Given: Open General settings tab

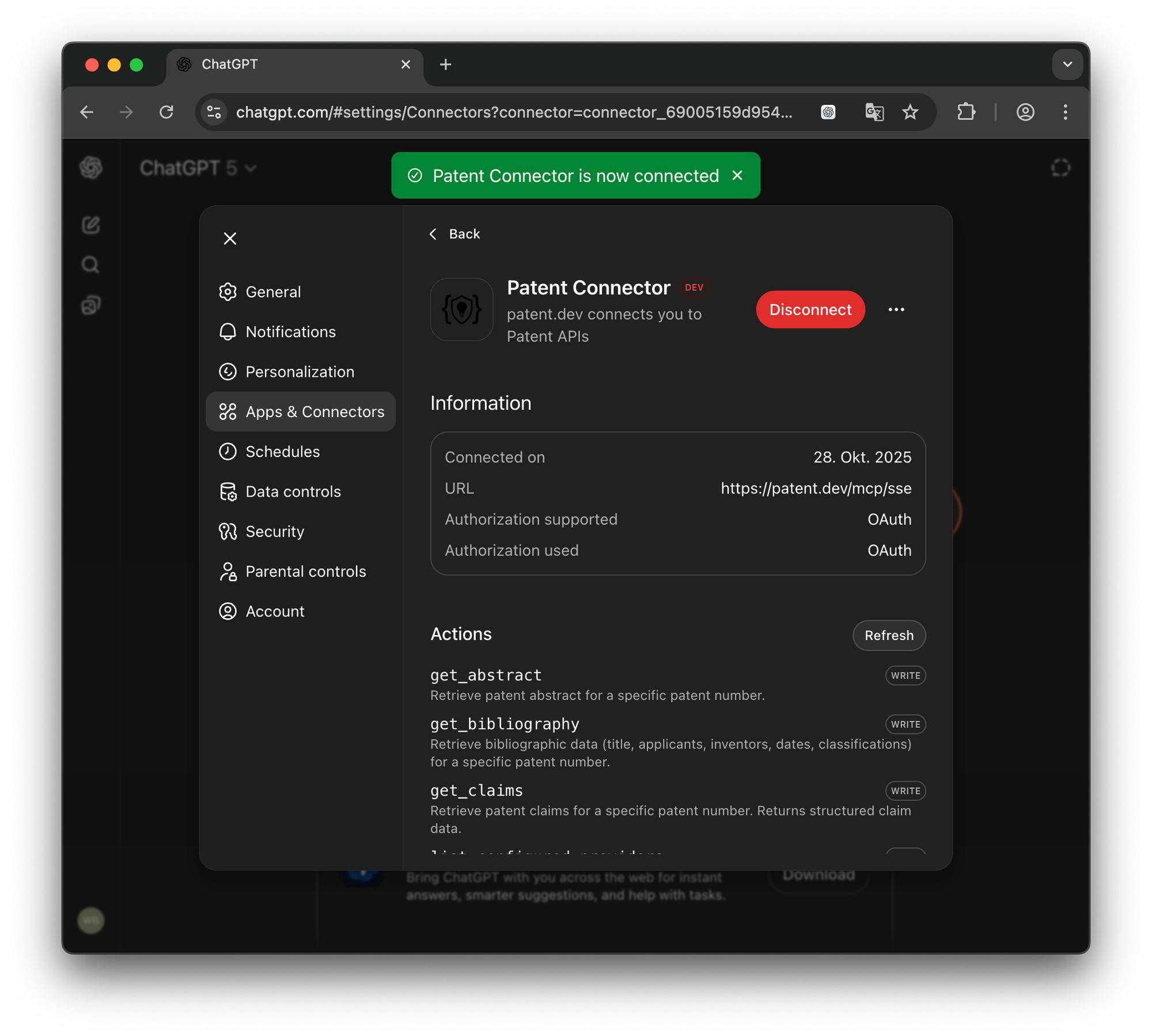Looking at the screenshot, I should [272, 292].
